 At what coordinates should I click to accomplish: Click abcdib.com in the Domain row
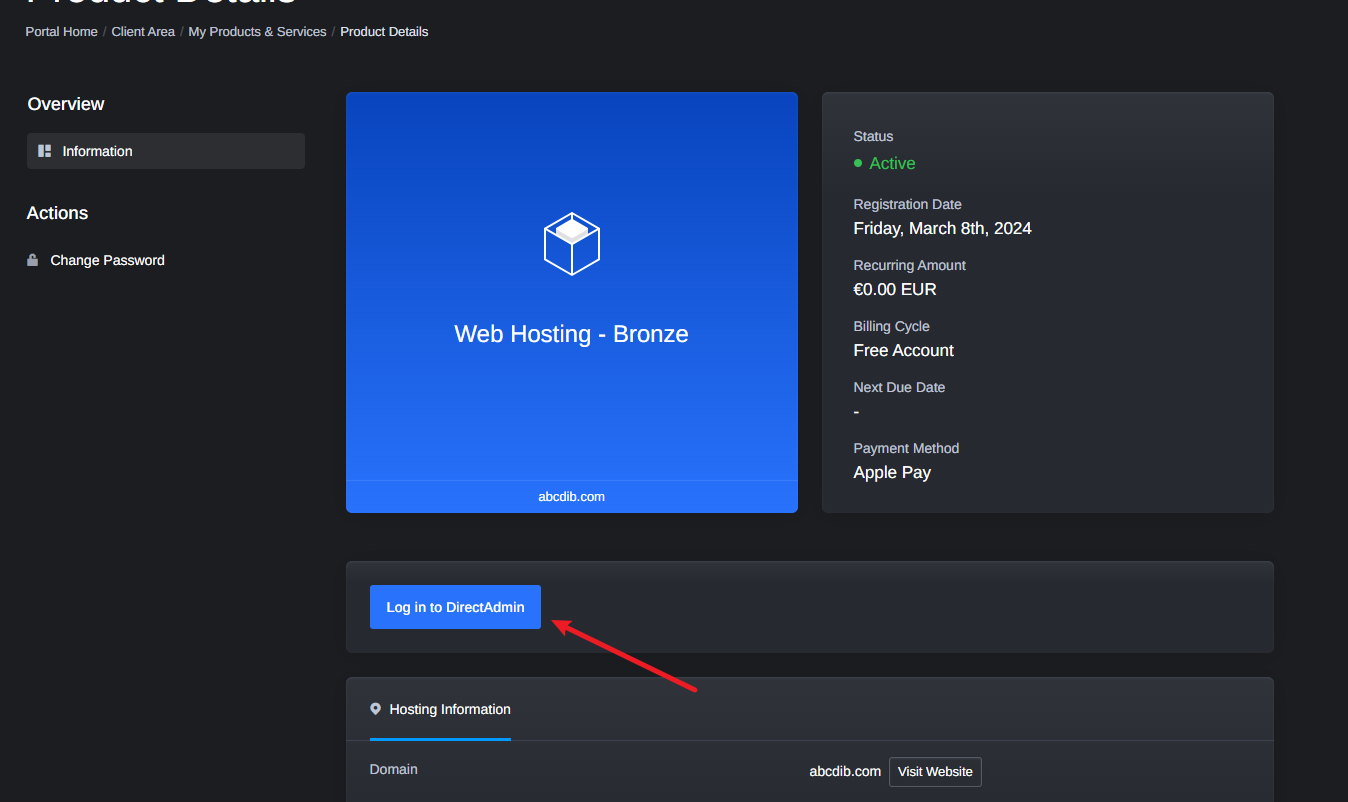[845, 771]
